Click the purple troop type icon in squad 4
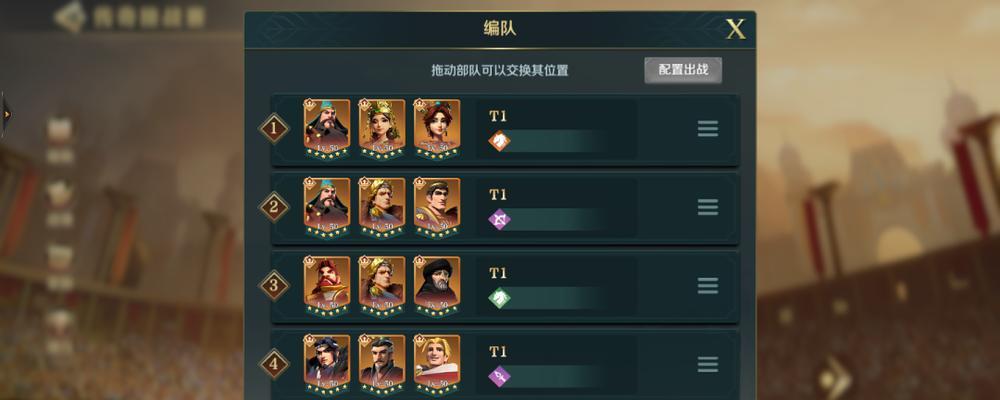The image size is (1000, 400). pyautogui.click(x=499, y=376)
